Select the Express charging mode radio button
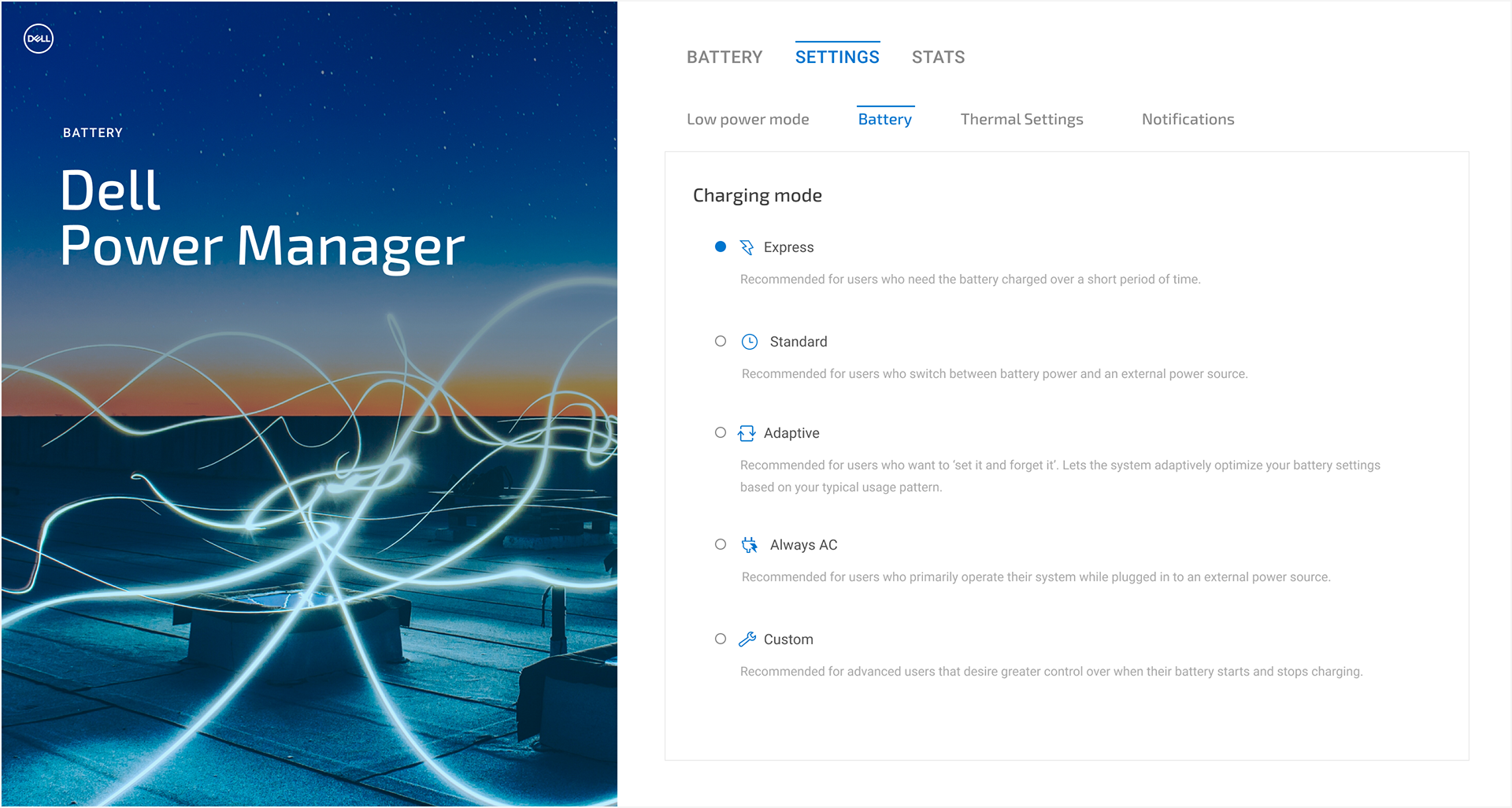This screenshot has height=808, width=1512. point(721,246)
